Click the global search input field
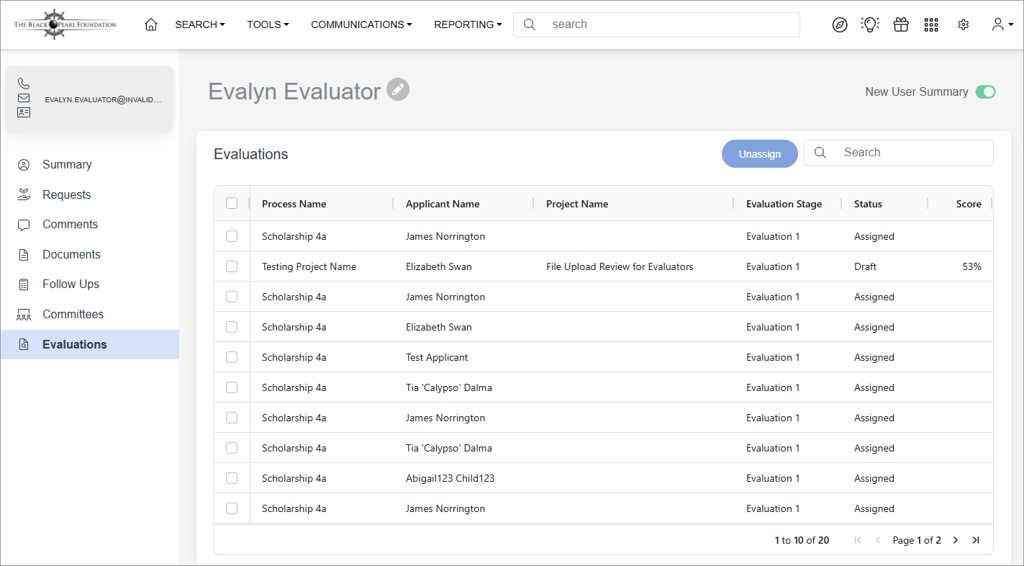This screenshot has width=1024, height=566. [x=656, y=25]
